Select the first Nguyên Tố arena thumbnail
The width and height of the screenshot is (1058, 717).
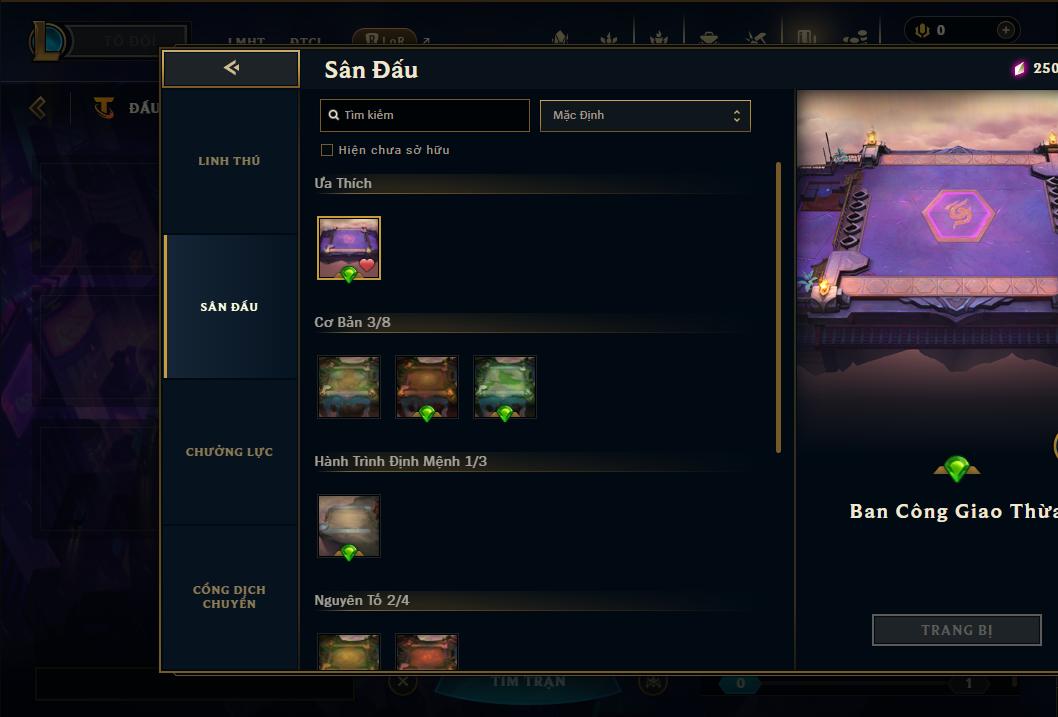349,652
